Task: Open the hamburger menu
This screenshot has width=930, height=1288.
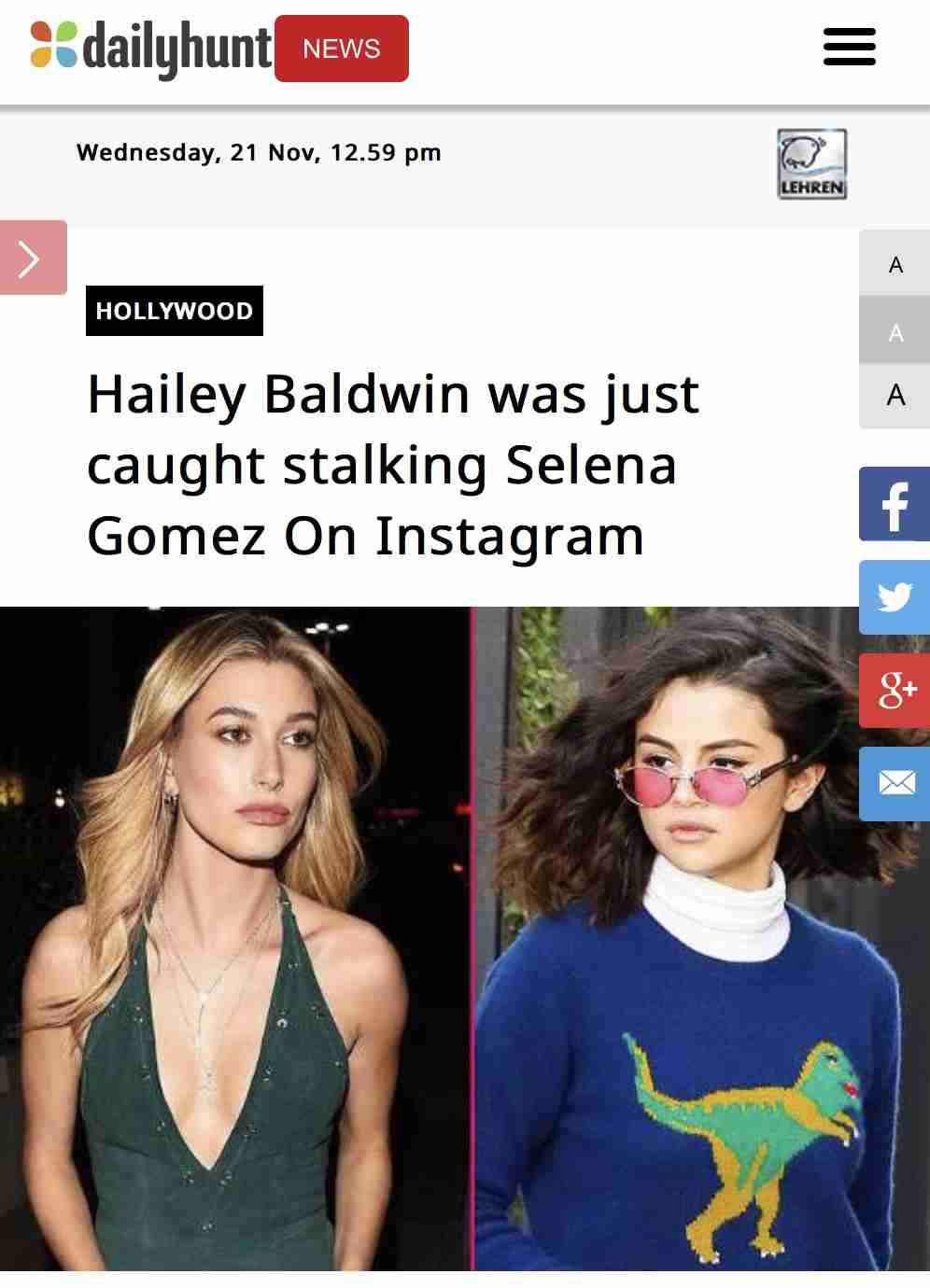Action: pos(849,47)
